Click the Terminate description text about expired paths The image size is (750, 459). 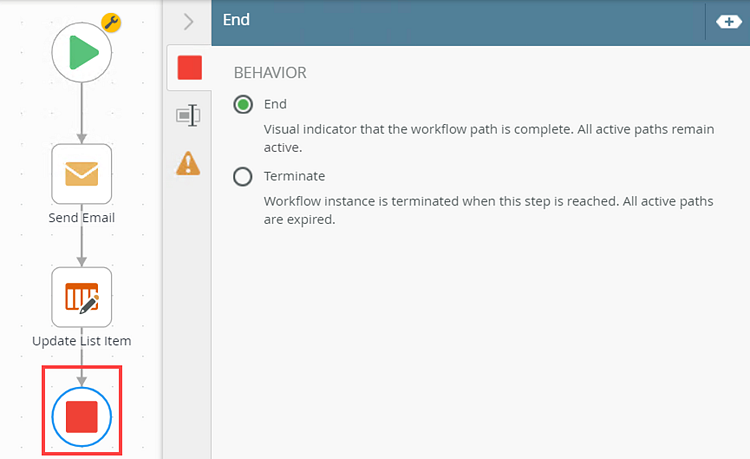(488, 210)
